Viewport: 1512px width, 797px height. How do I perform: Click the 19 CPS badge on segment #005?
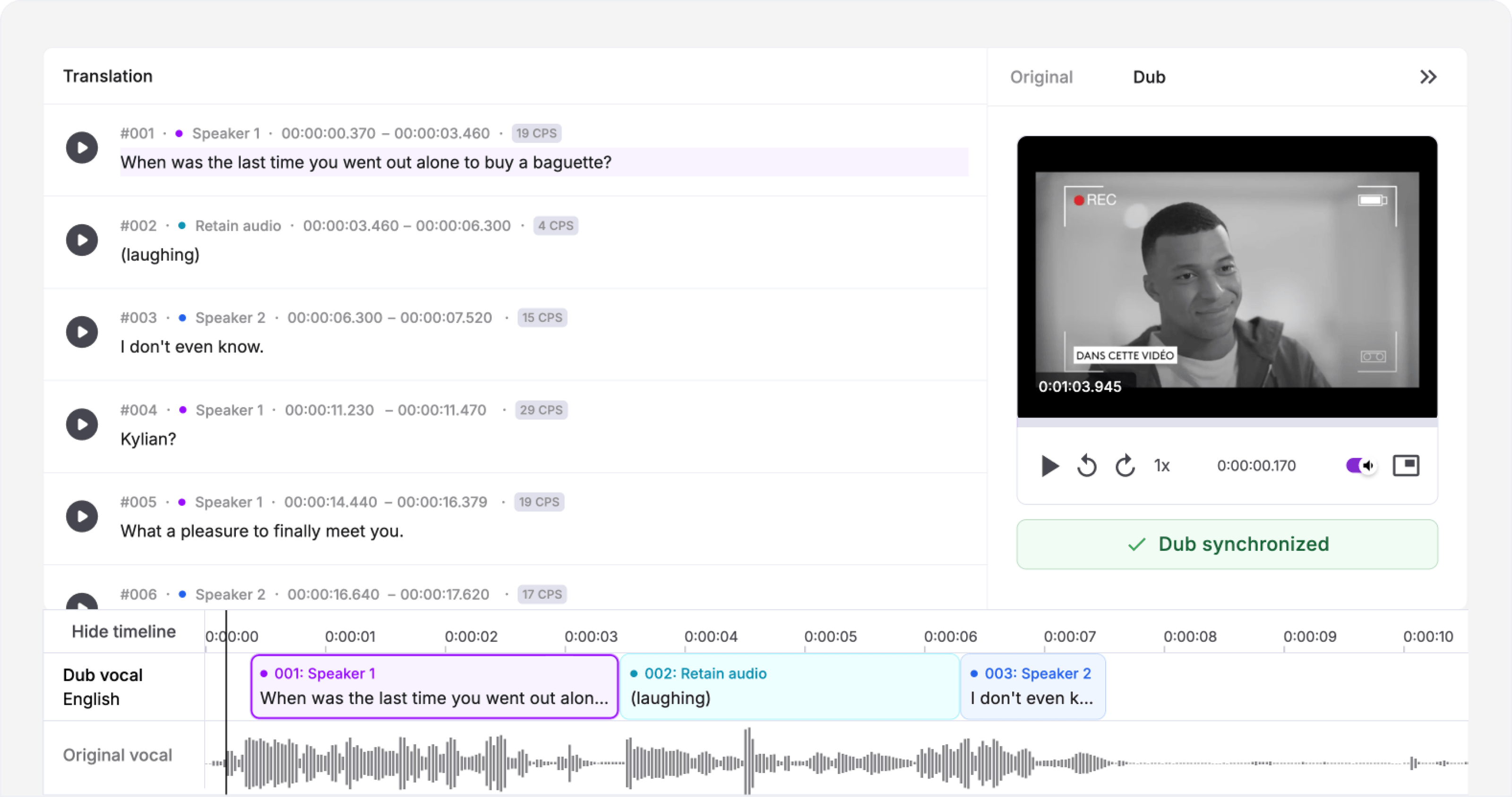tap(539, 502)
